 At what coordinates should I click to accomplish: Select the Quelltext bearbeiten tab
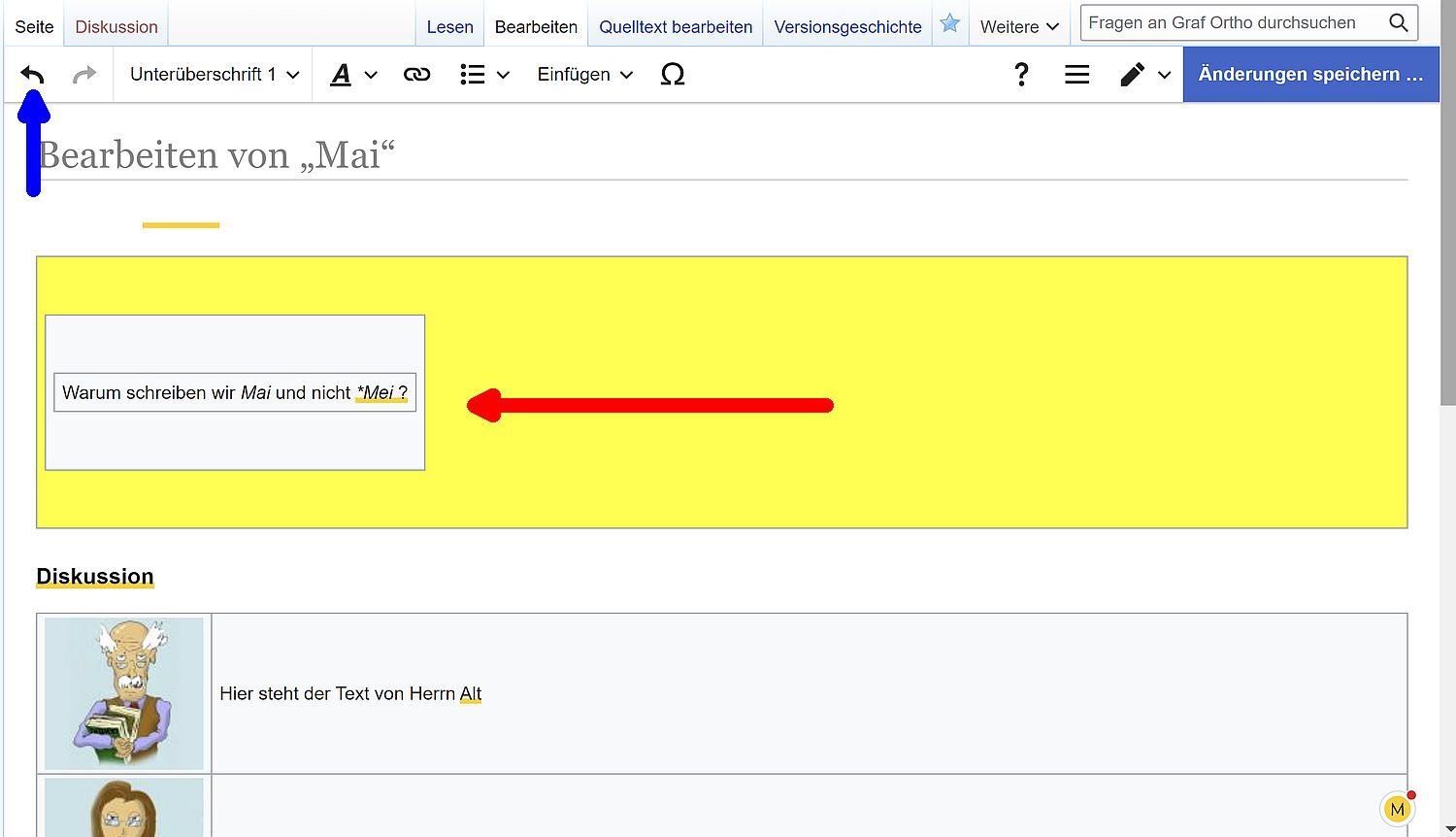(x=676, y=27)
